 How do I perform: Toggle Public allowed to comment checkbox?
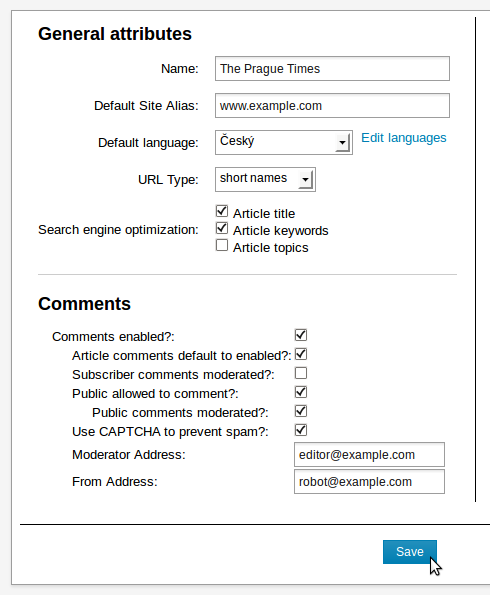click(301, 392)
